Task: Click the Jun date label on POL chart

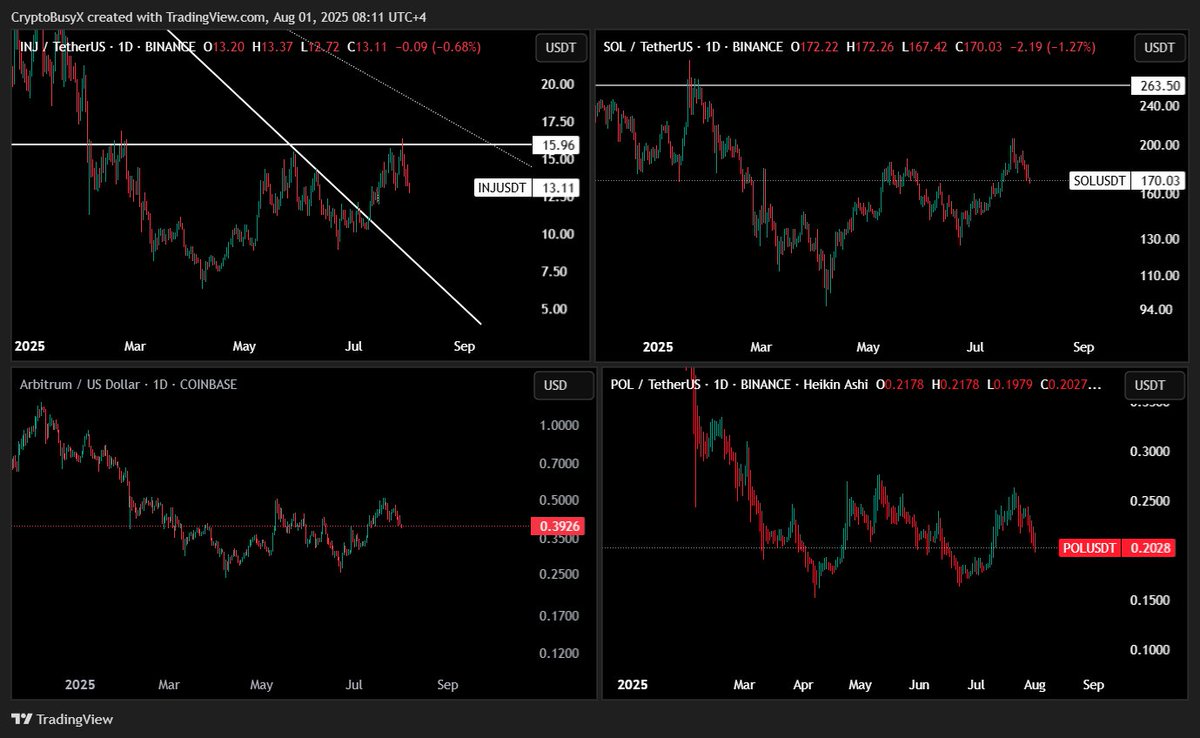Action: [919, 685]
